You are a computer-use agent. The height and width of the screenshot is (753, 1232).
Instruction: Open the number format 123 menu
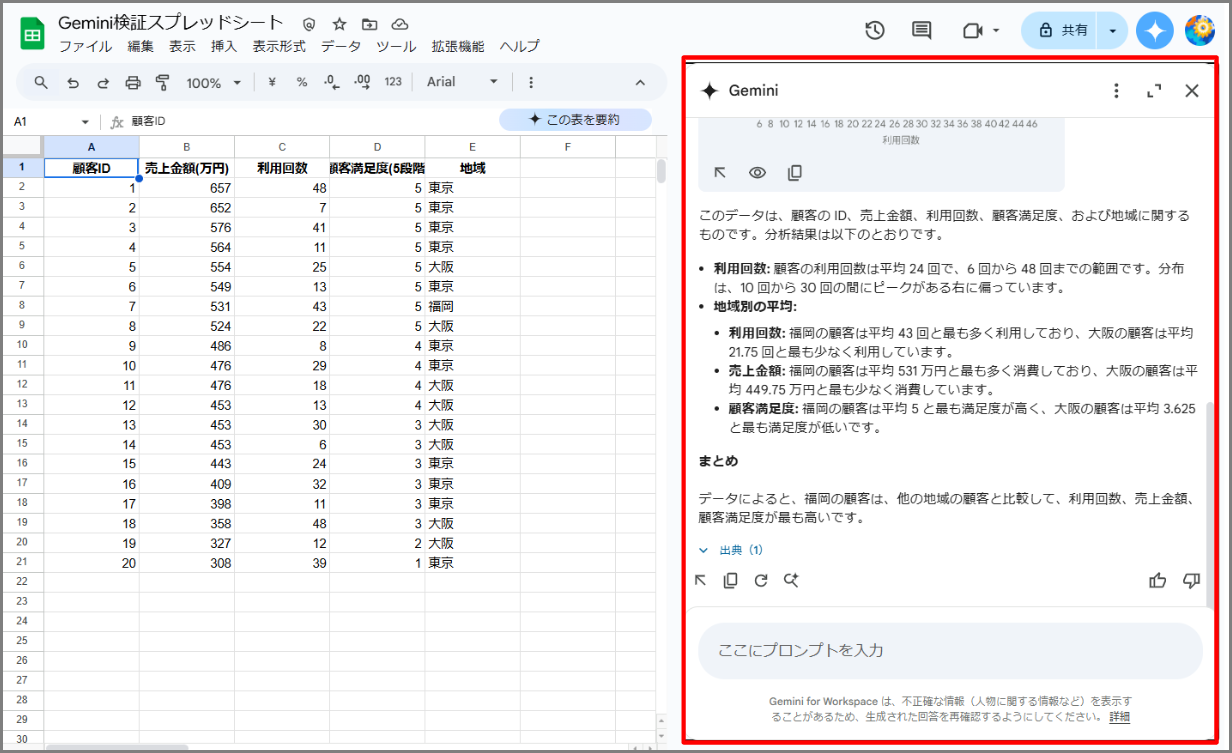393,82
